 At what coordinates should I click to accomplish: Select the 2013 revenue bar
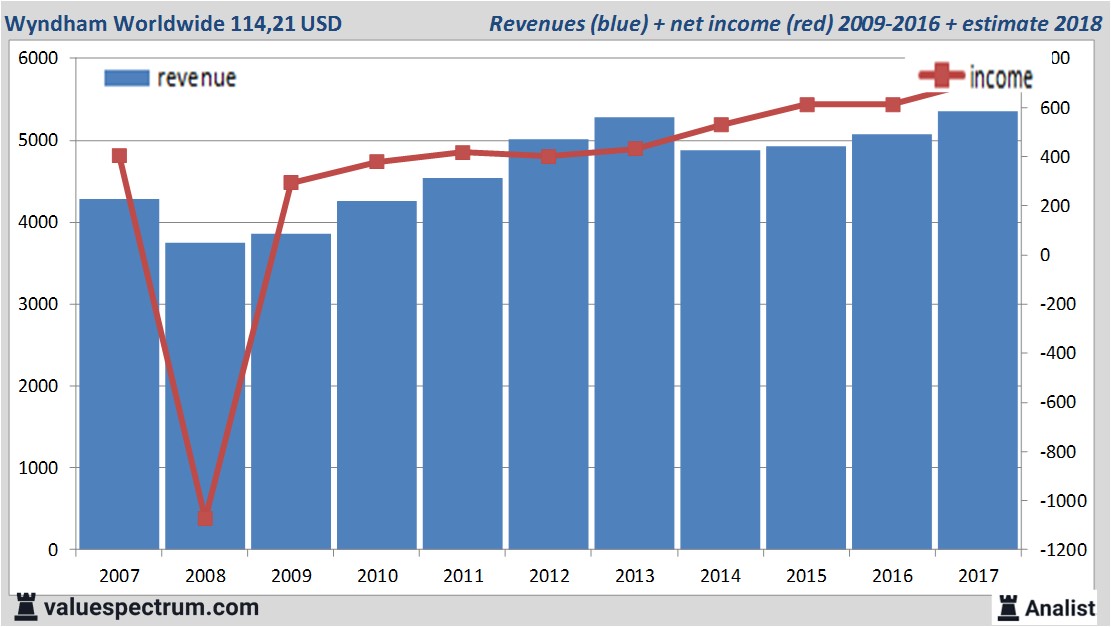pos(634,333)
